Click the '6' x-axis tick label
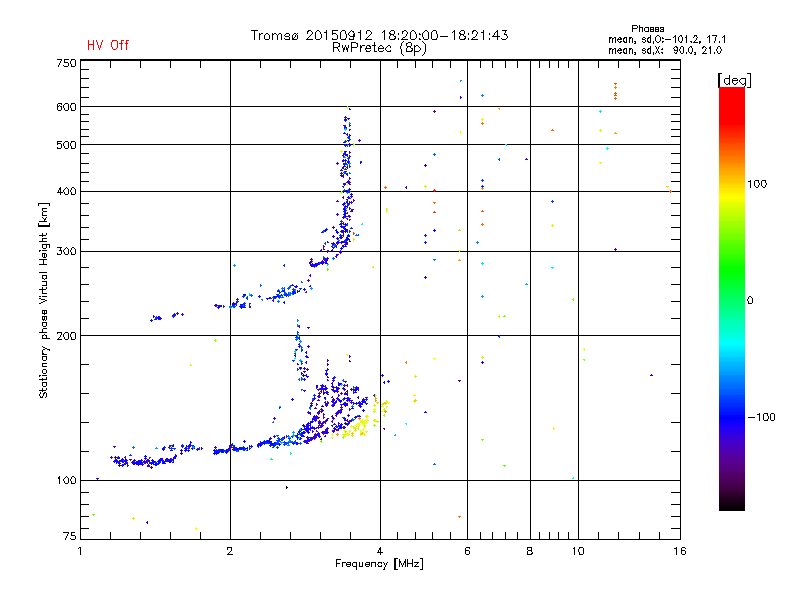 click(x=467, y=551)
